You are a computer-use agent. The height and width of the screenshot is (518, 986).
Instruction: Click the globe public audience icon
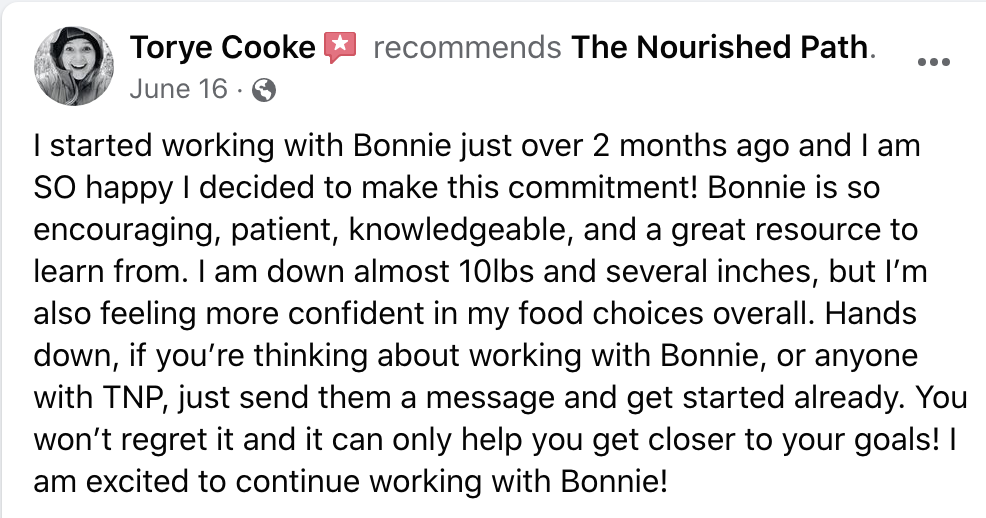[263, 91]
